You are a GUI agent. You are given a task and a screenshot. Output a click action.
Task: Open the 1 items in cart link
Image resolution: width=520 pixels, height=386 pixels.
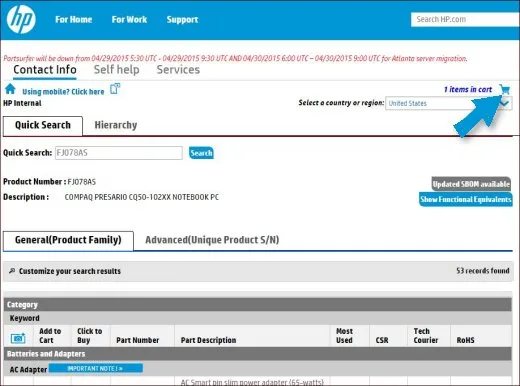pyautogui.click(x=468, y=89)
